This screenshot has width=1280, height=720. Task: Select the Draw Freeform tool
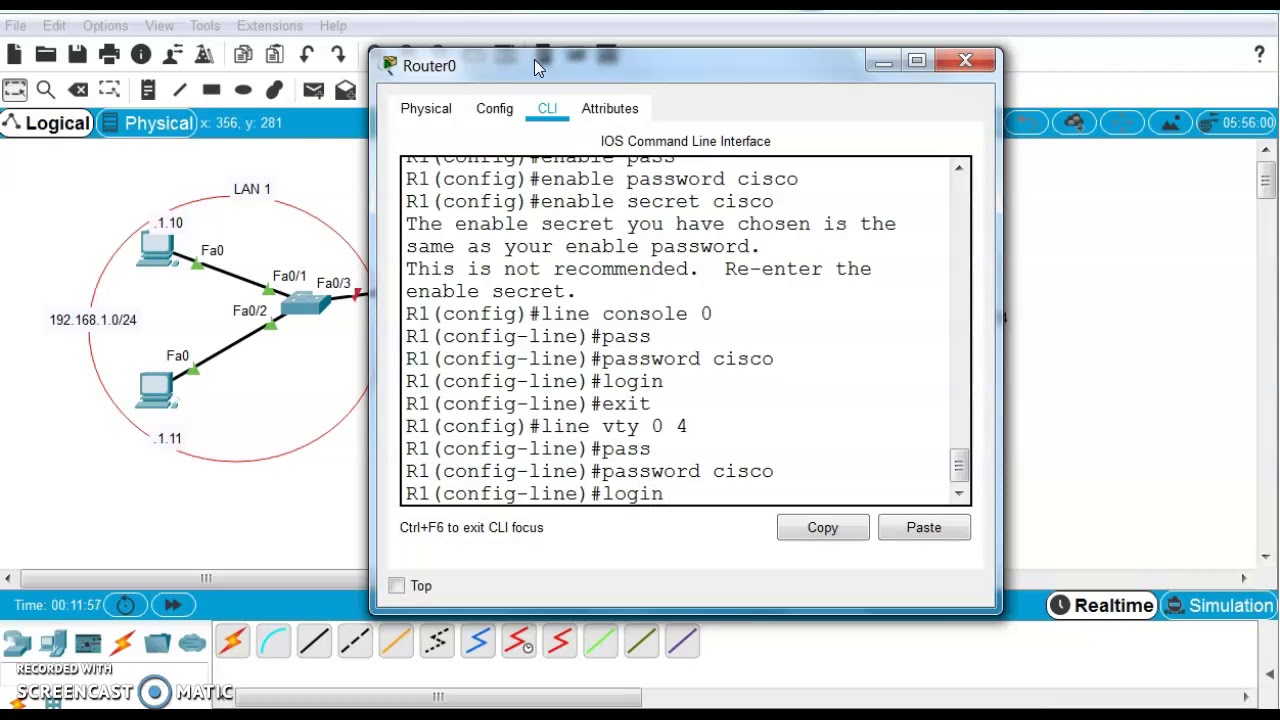point(275,90)
